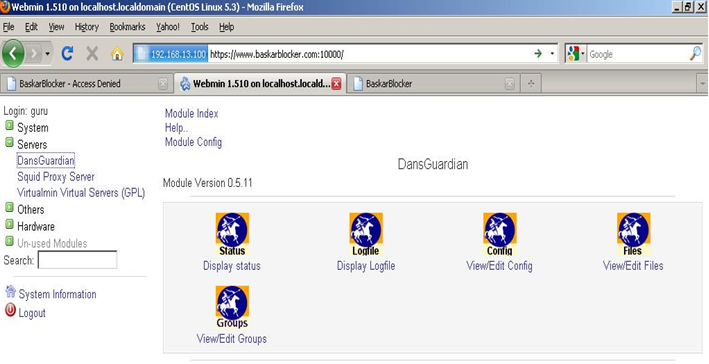
Task: Click the Groups horseman icon
Action: click(232, 307)
